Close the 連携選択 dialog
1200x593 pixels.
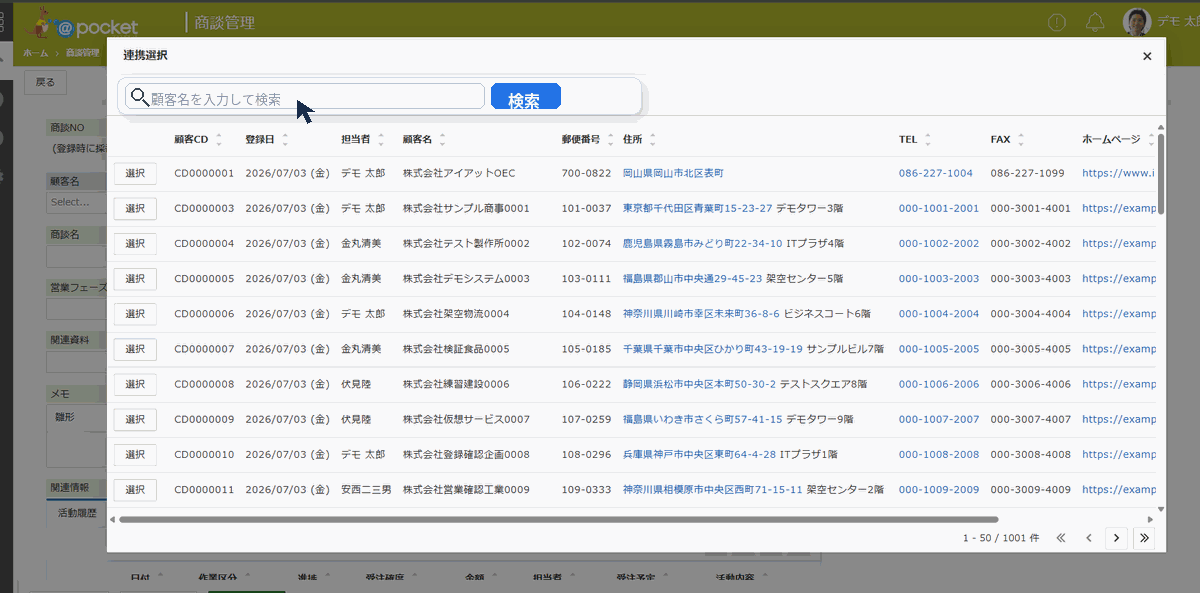pos(1147,56)
